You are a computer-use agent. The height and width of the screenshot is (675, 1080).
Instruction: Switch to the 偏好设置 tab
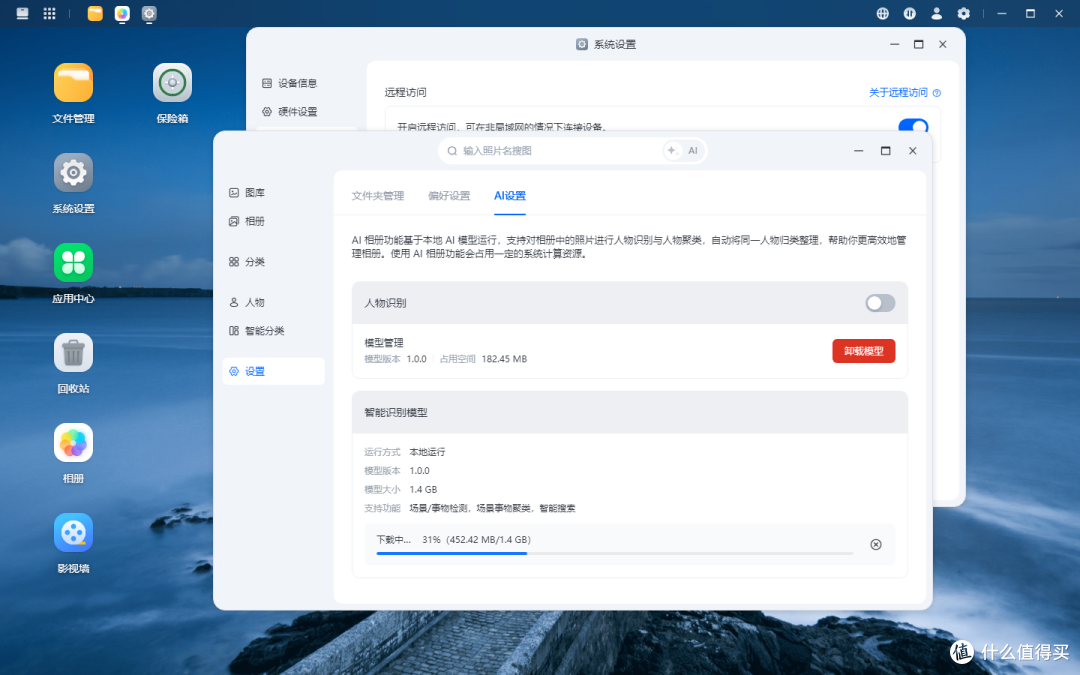click(449, 196)
